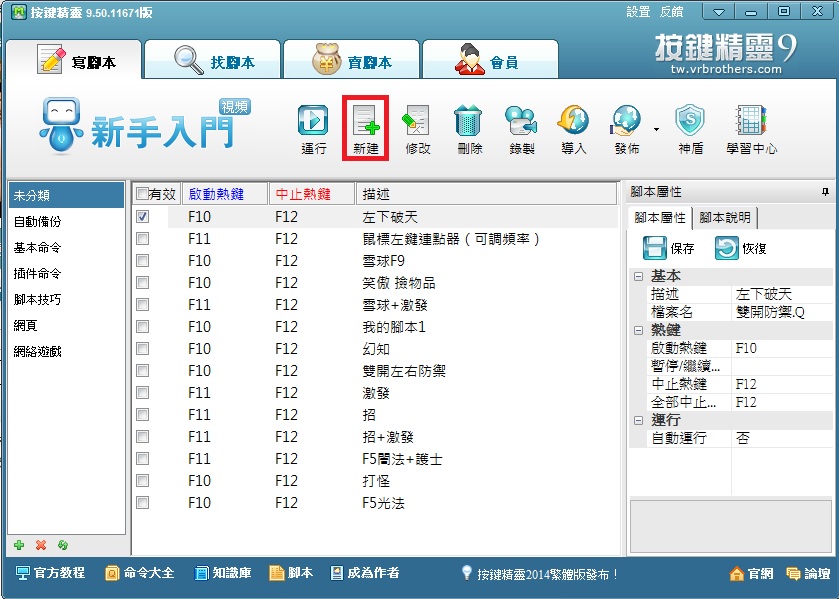
Task: Open the dropdown arrow beside 發佈
Action: click(657, 129)
